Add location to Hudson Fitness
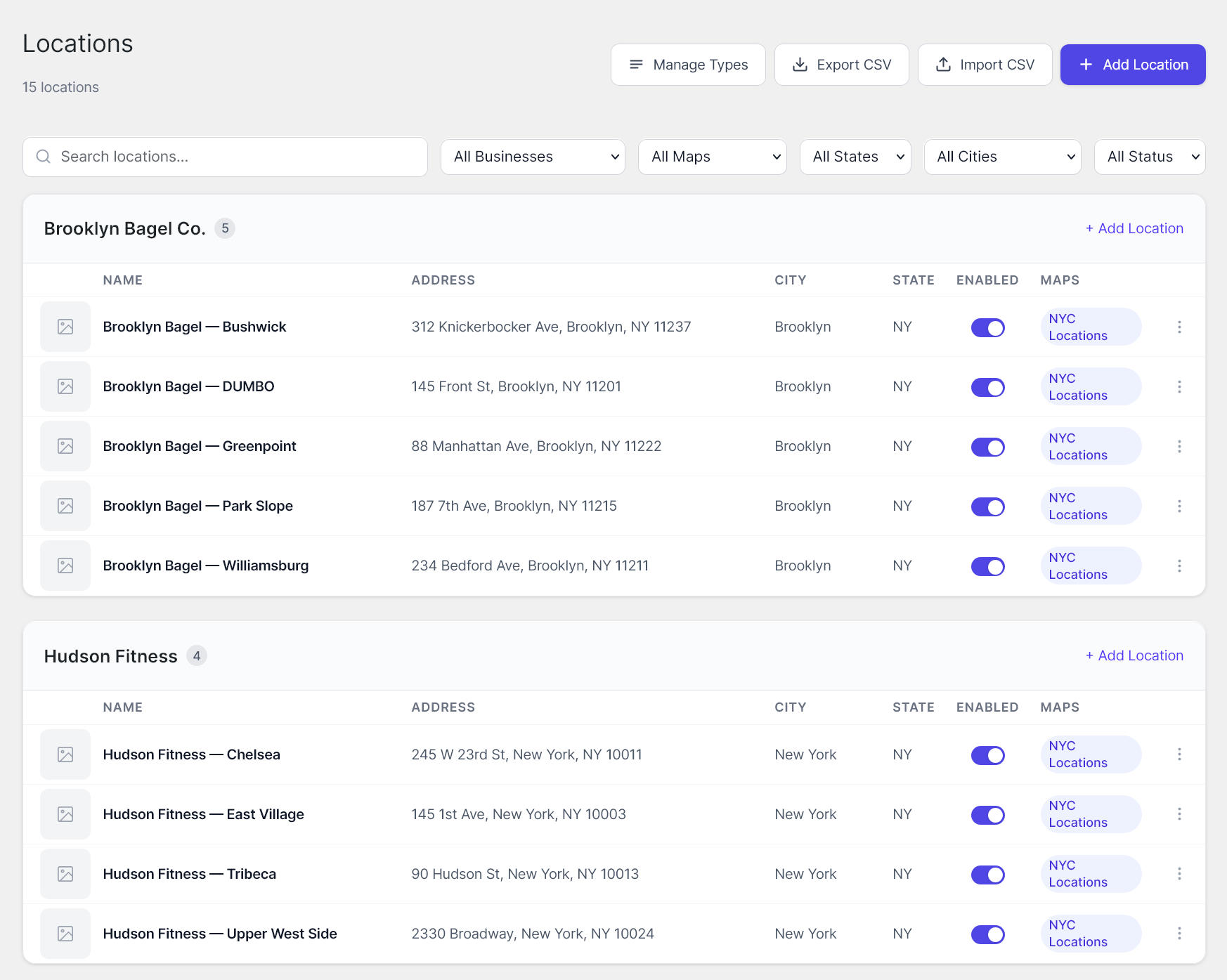 (1134, 655)
